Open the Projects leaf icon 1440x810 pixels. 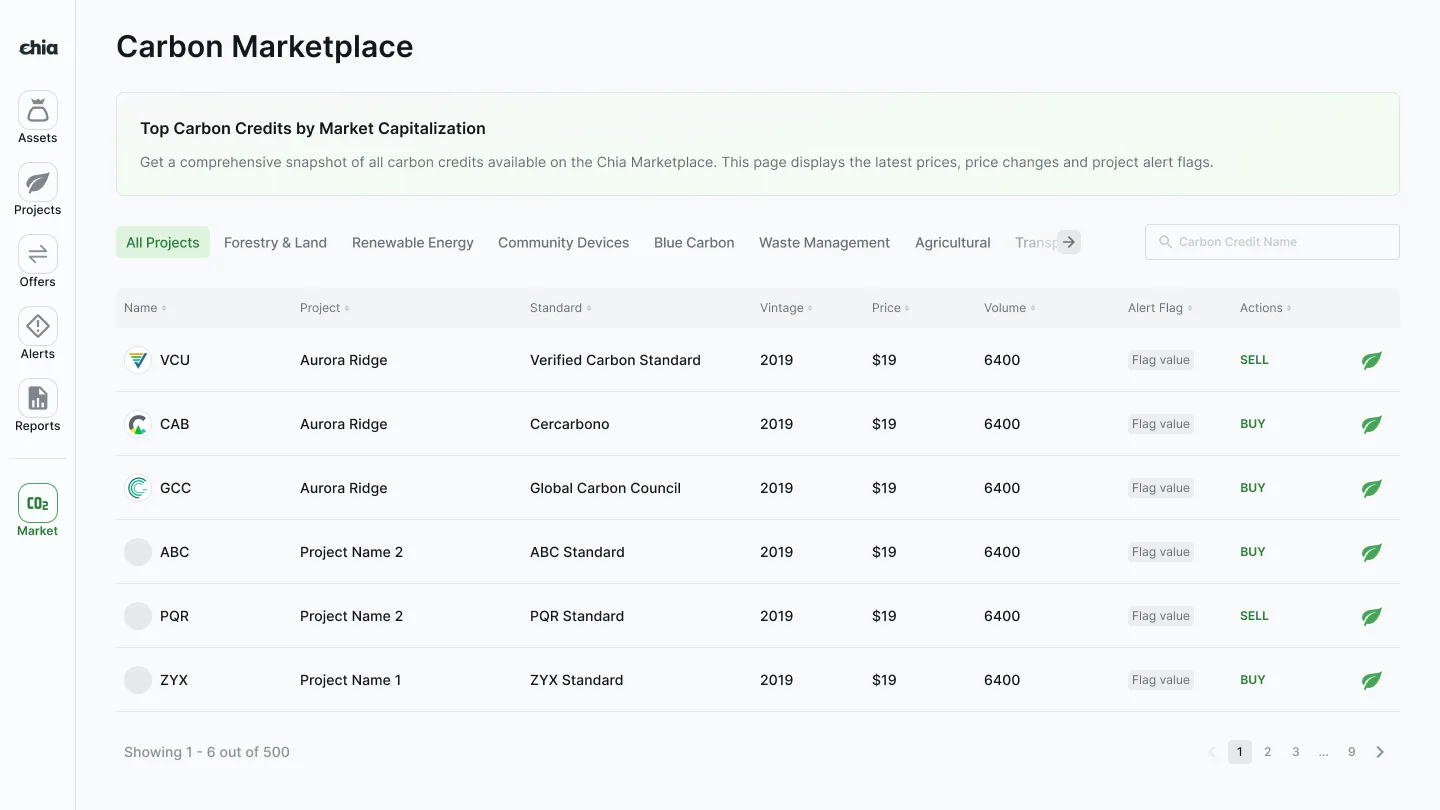pyautogui.click(x=38, y=182)
